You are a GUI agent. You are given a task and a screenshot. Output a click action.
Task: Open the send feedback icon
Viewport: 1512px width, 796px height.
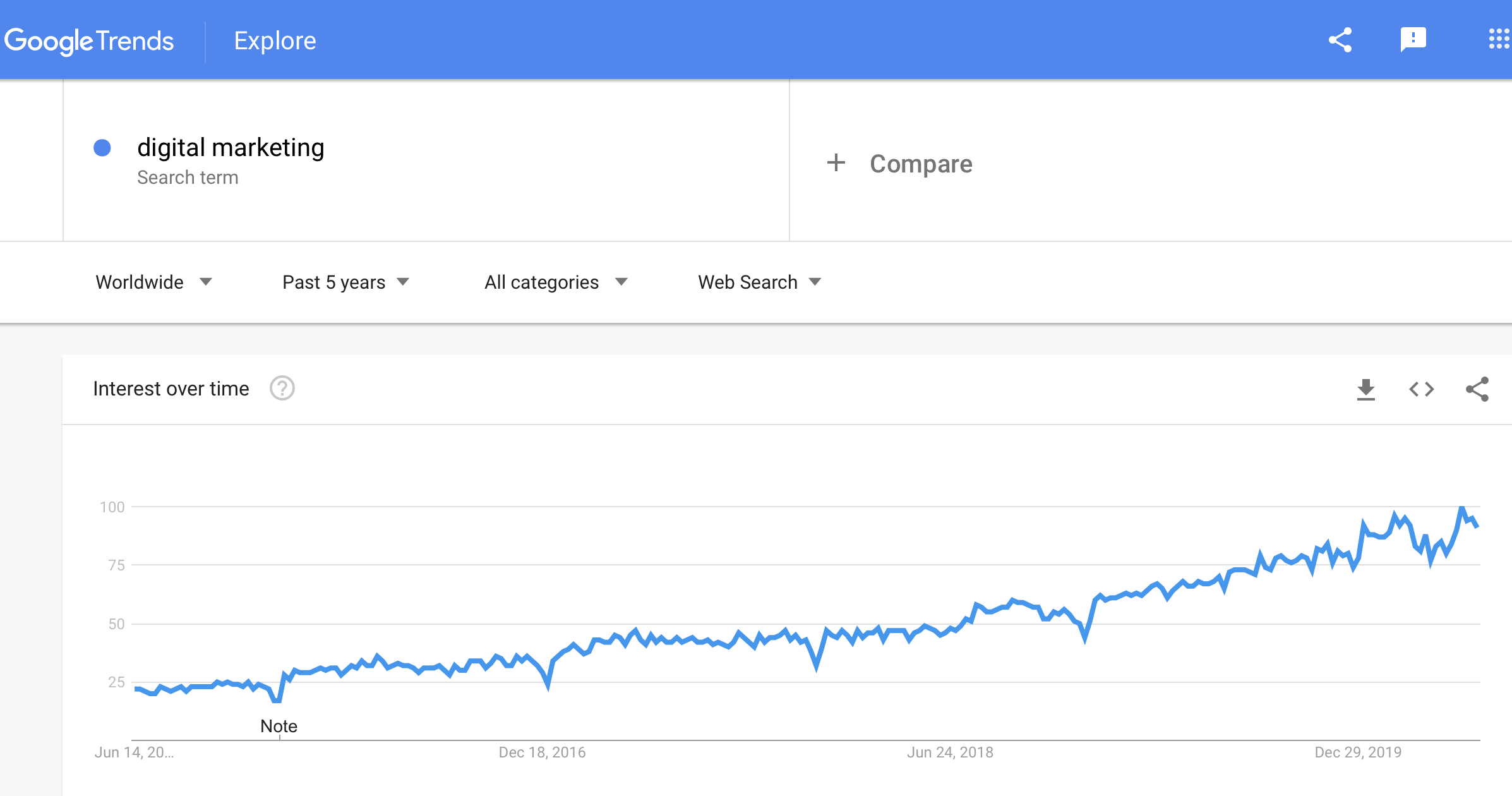[x=1413, y=40]
